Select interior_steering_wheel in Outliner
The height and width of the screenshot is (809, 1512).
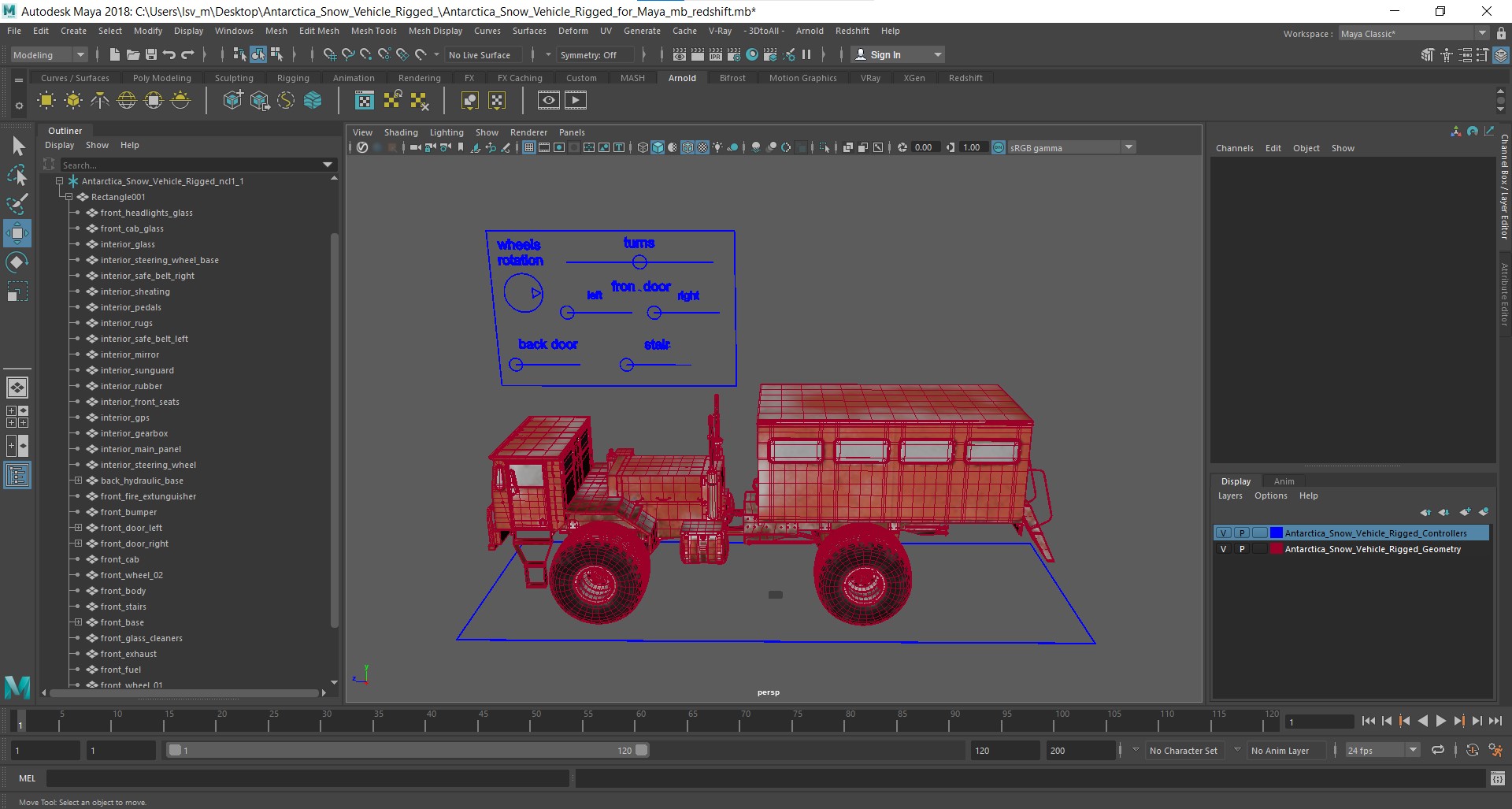click(x=148, y=465)
